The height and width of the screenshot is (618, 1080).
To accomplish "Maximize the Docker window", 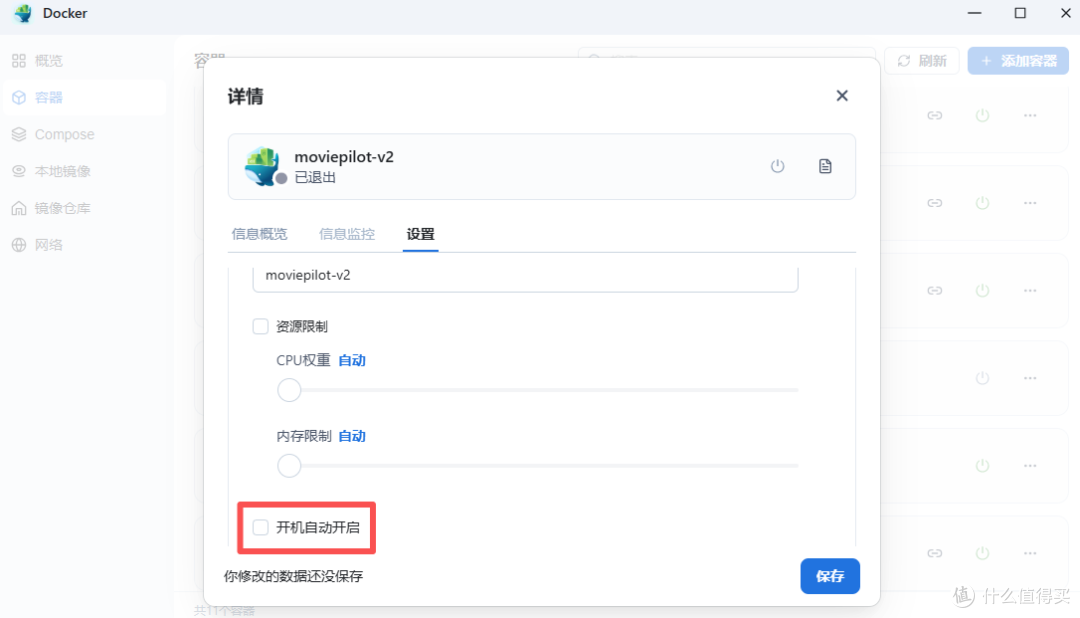I will tap(1020, 13).
